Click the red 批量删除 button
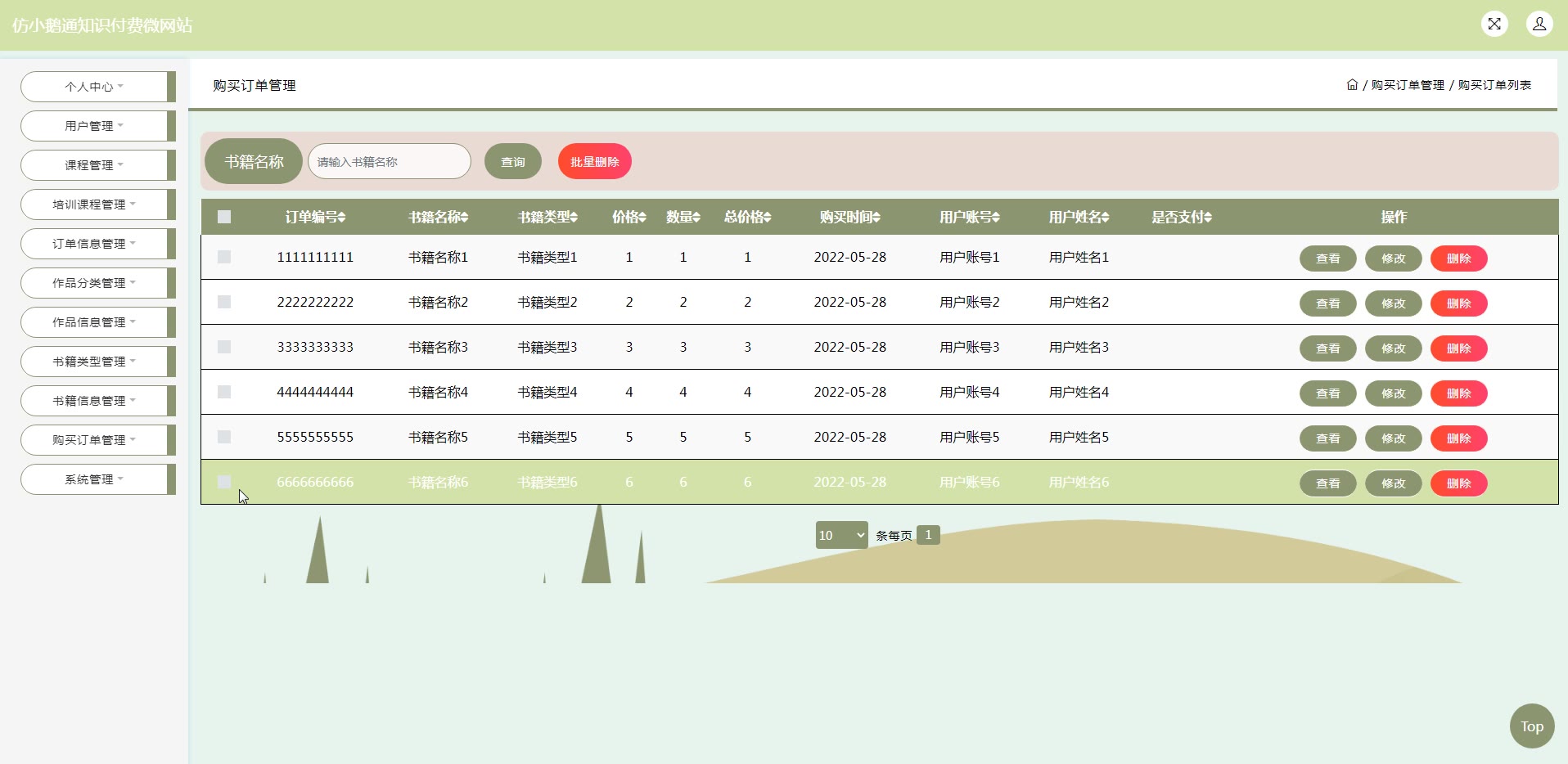1568x764 pixels. 594,162
